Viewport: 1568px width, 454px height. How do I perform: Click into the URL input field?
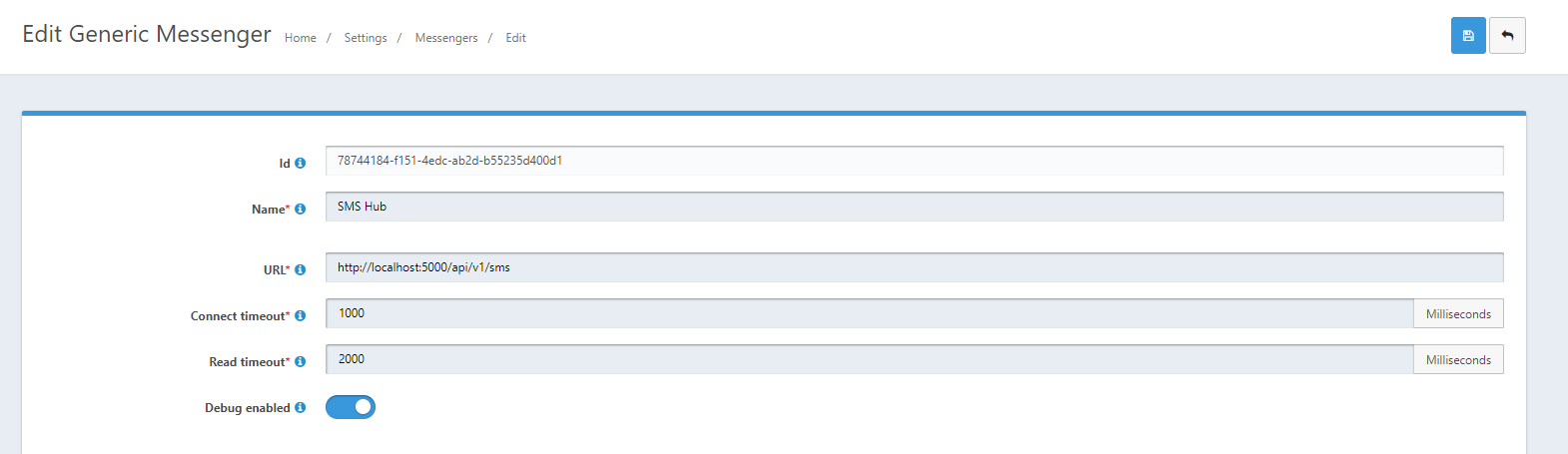tap(914, 267)
